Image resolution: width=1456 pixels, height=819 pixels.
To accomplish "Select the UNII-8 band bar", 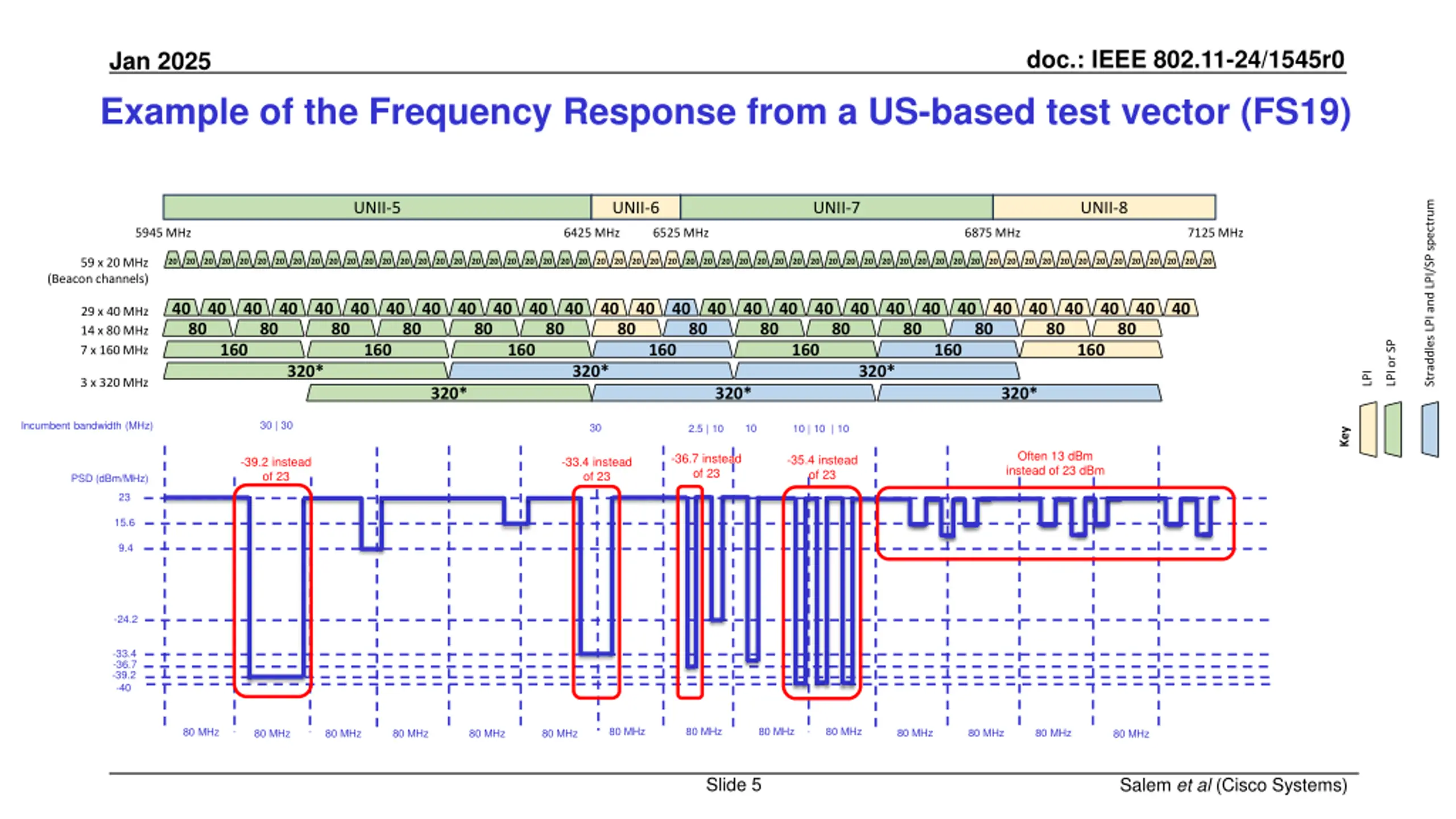I will click(1104, 208).
